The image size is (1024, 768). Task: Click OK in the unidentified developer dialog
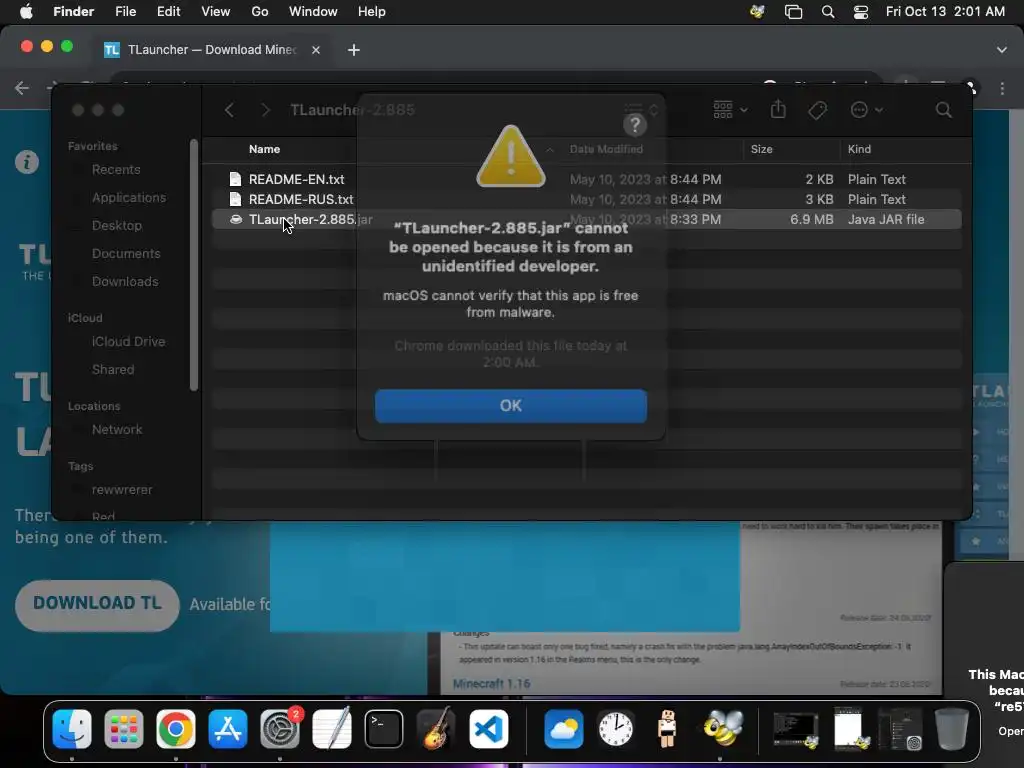click(x=511, y=406)
